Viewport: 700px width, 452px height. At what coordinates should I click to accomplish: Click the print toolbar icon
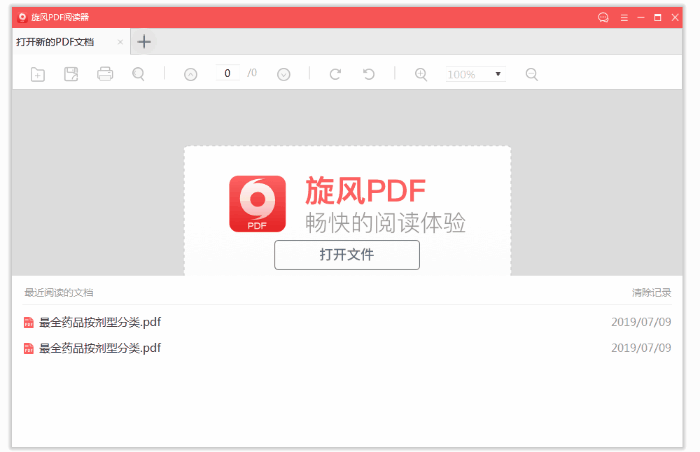[x=105, y=74]
